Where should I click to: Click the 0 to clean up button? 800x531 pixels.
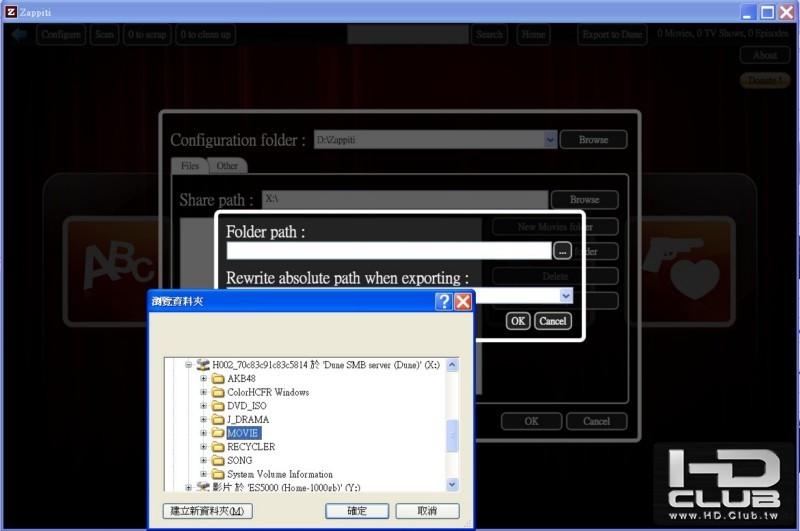pyautogui.click(x=205, y=35)
